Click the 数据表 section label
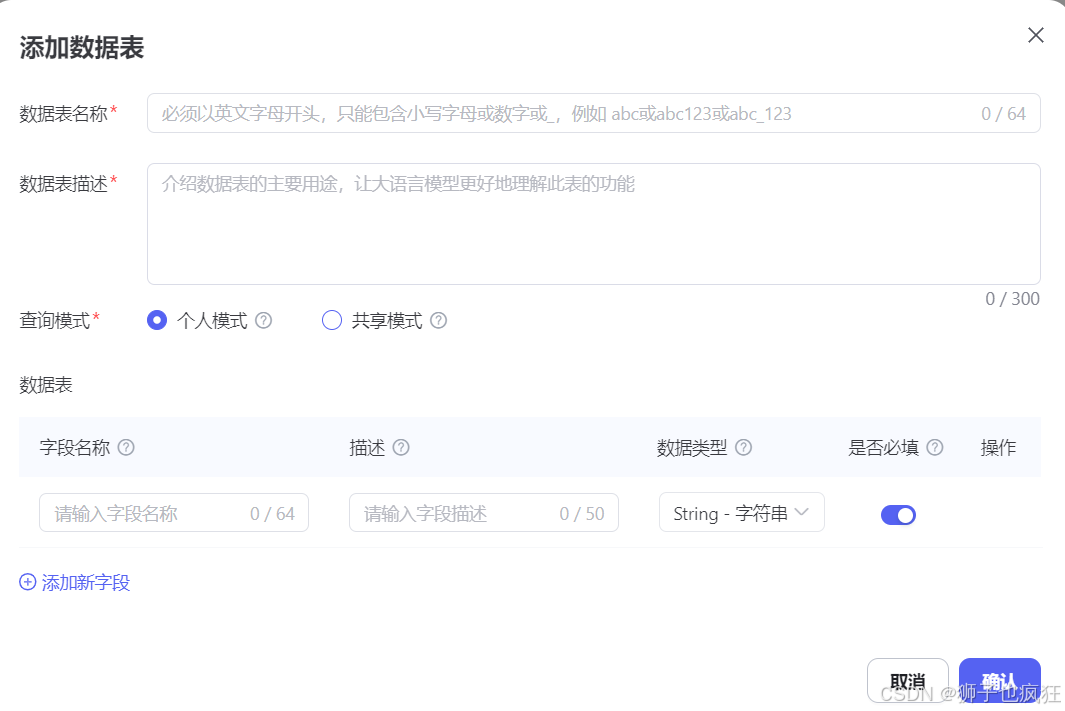This screenshot has width=1065, height=711. [46, 385]
